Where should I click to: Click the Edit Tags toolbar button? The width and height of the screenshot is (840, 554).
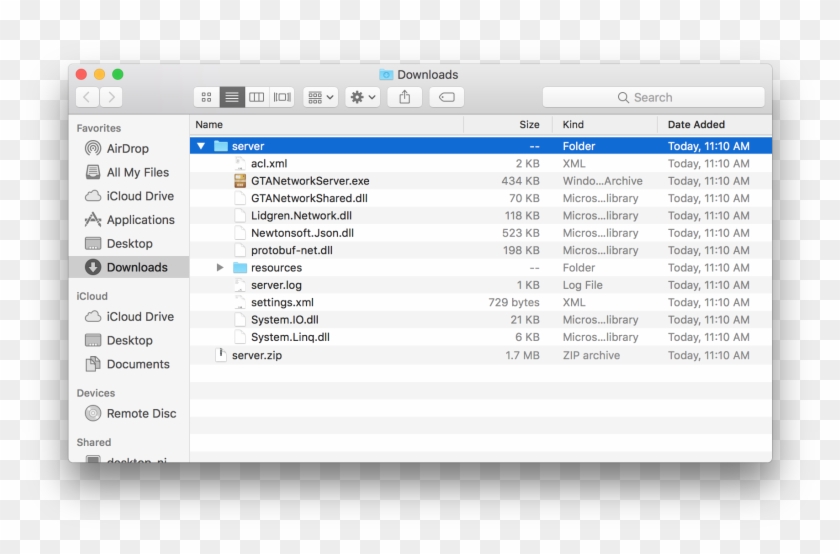[x=446, y=97]
